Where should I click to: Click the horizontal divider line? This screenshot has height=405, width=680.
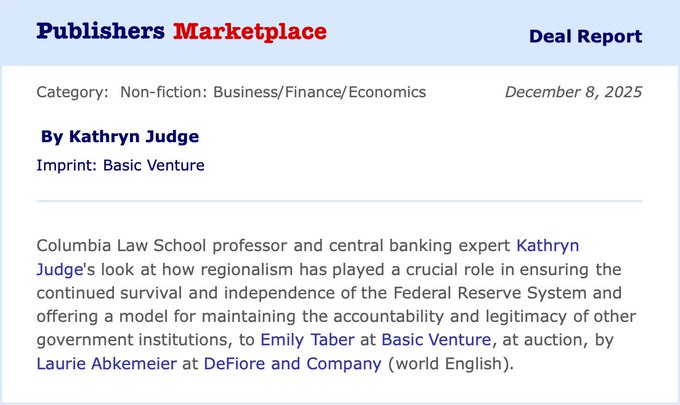339,201
